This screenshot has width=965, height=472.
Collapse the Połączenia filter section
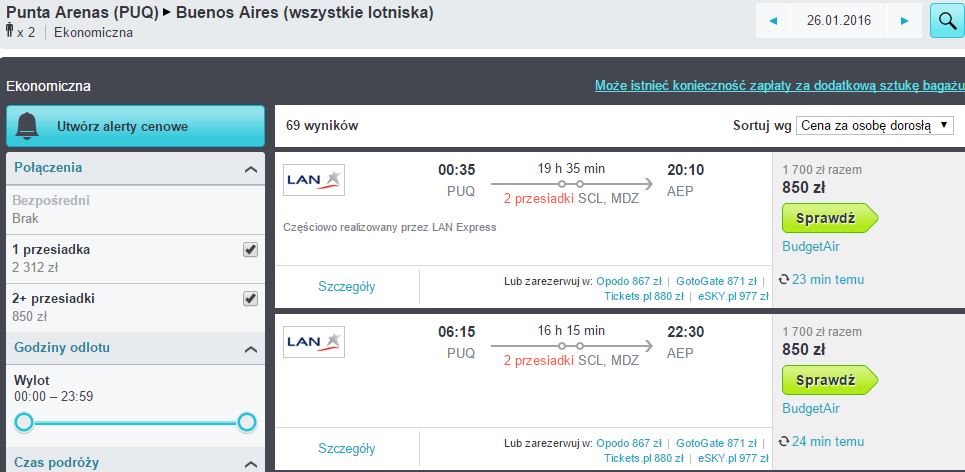[250, 169]
